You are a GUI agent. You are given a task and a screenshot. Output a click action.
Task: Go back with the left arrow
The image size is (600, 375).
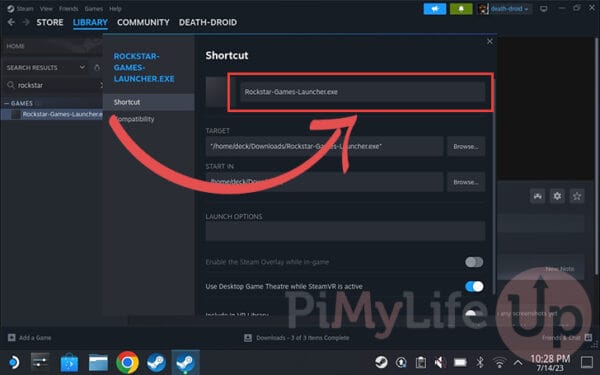(11, 22)
